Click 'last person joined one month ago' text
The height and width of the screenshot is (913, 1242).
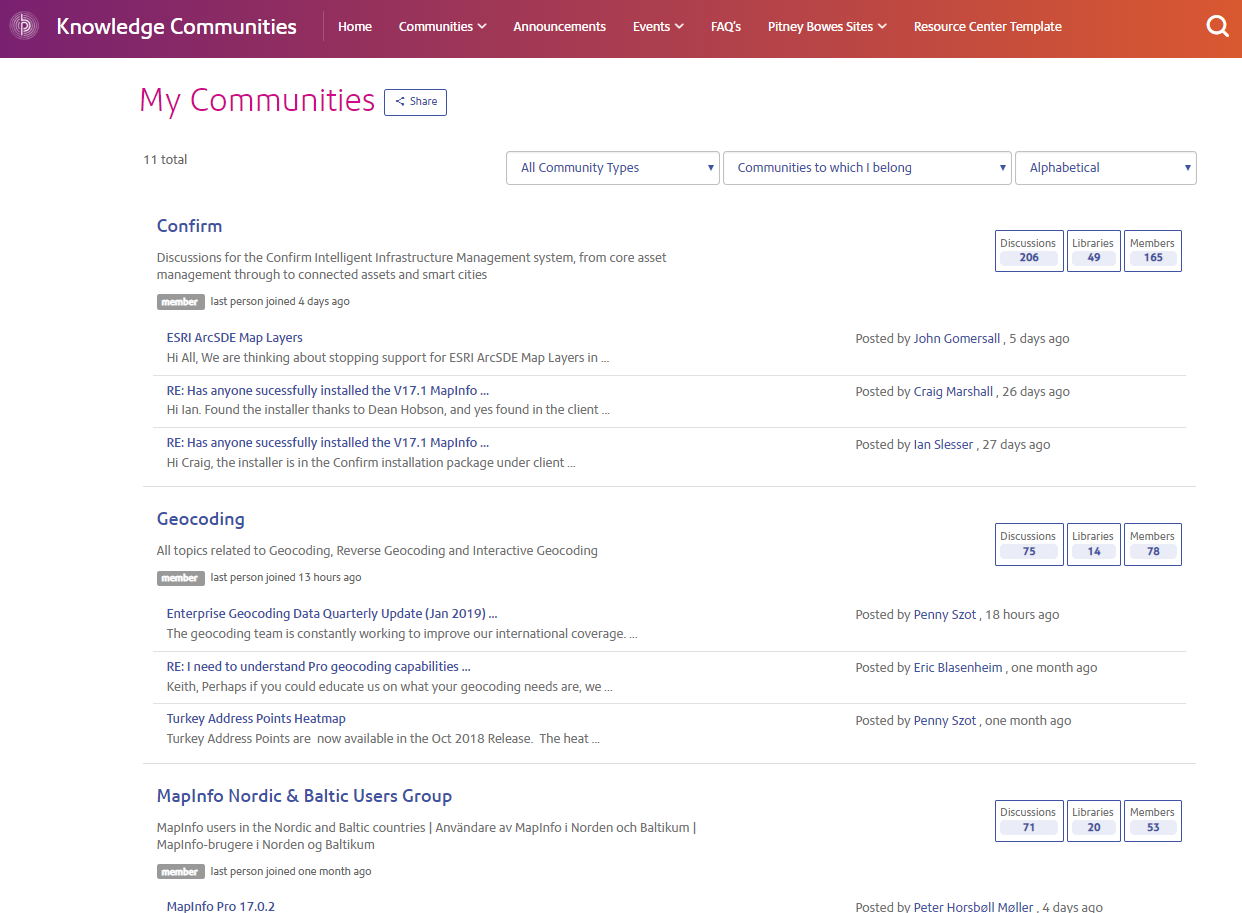pyautogui.click(x=291, y=872)
